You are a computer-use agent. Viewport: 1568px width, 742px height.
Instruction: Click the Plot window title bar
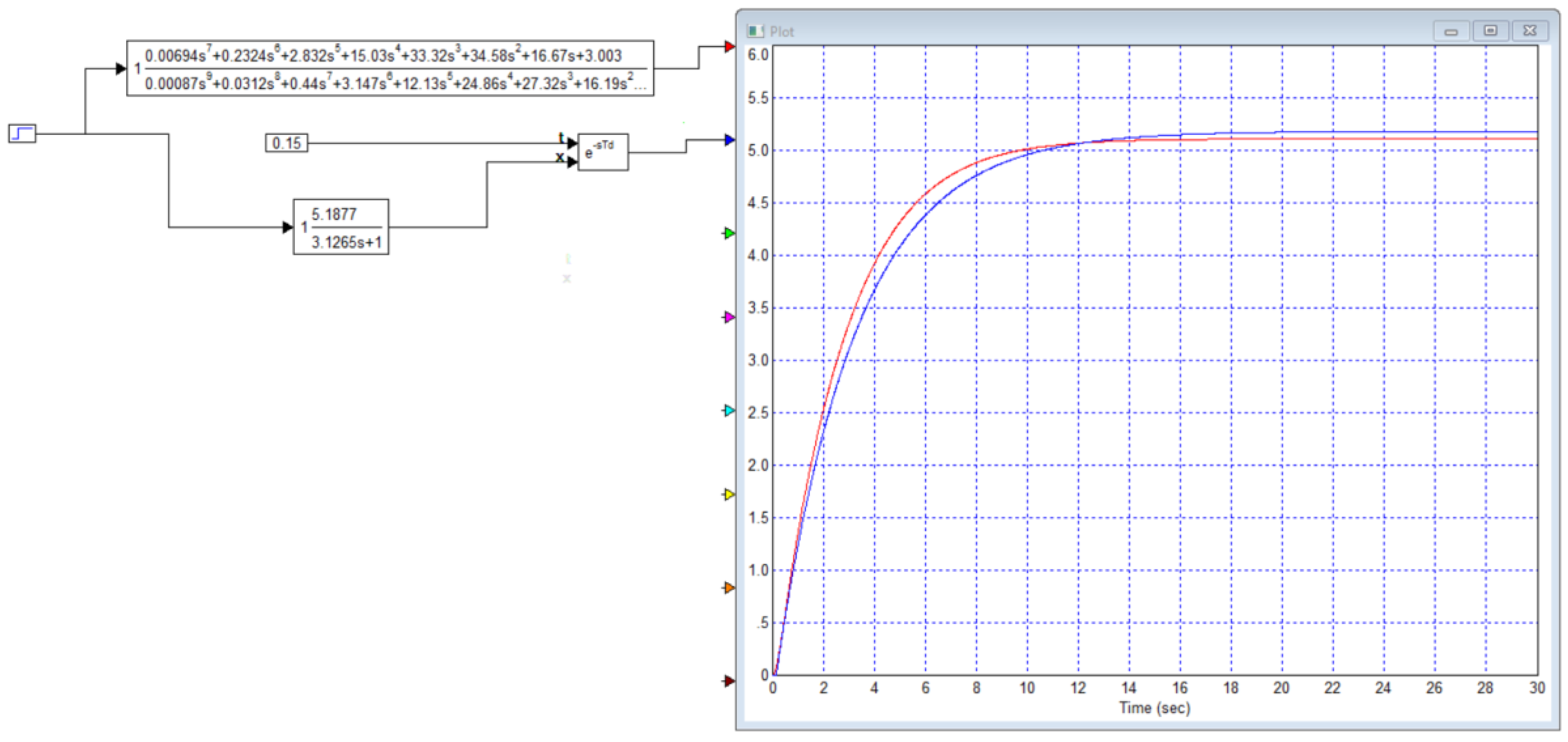click(1096, 31)
